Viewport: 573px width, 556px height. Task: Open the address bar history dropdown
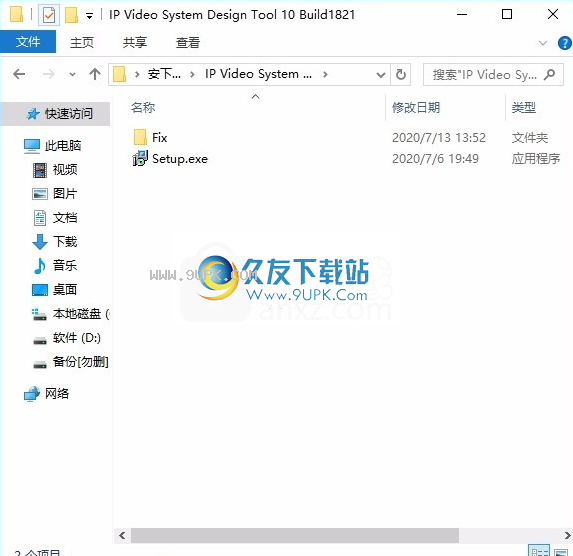tap(381, 75)
